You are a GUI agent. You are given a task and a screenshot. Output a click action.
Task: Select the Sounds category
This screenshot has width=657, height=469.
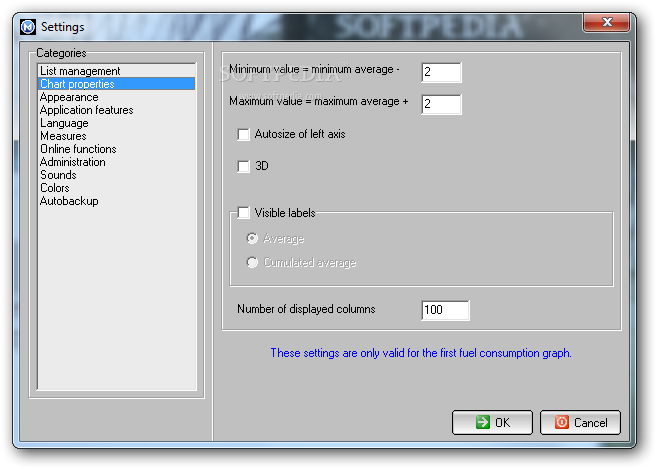(116, 175)
